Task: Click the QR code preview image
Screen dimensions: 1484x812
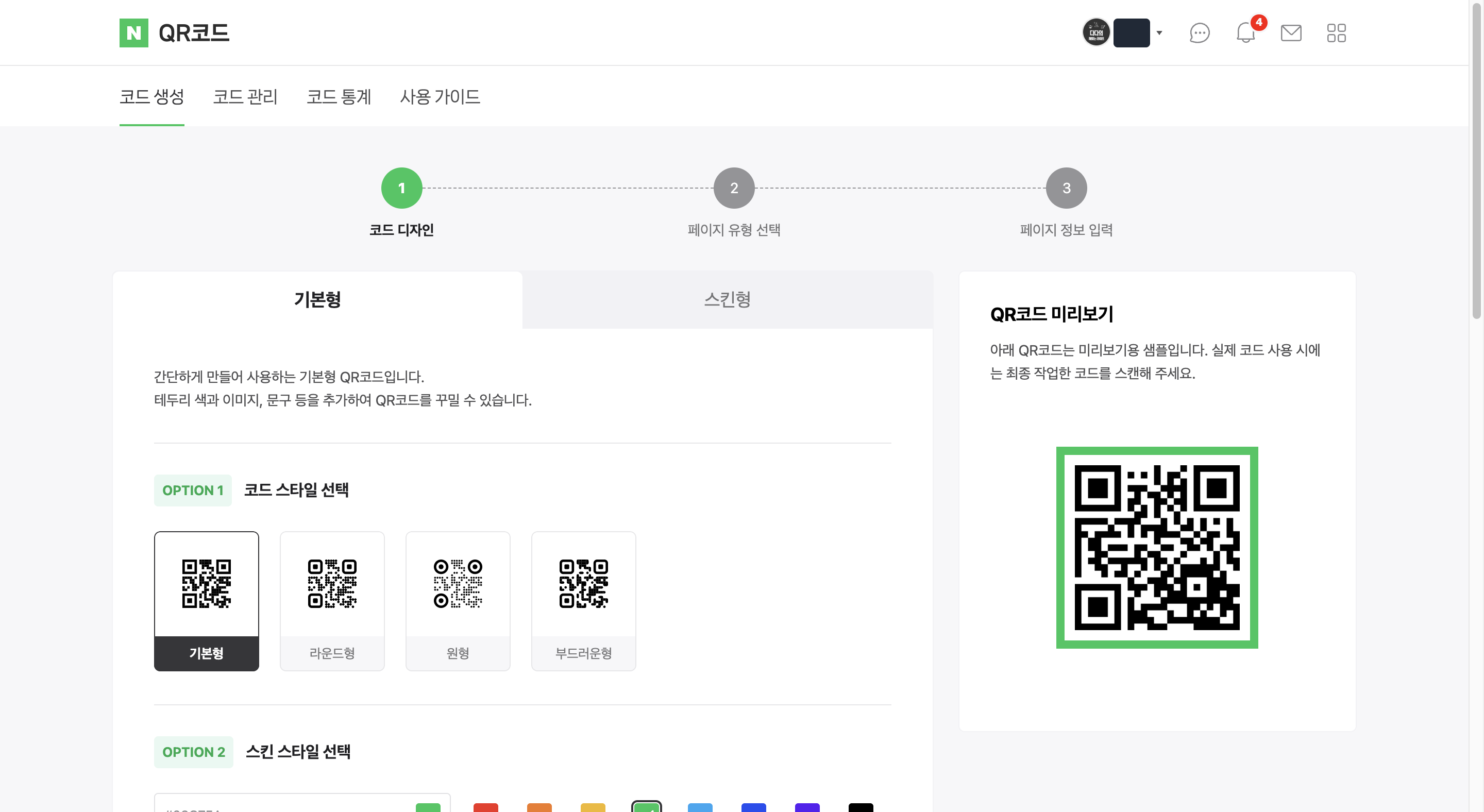Action: [1157, 547]
